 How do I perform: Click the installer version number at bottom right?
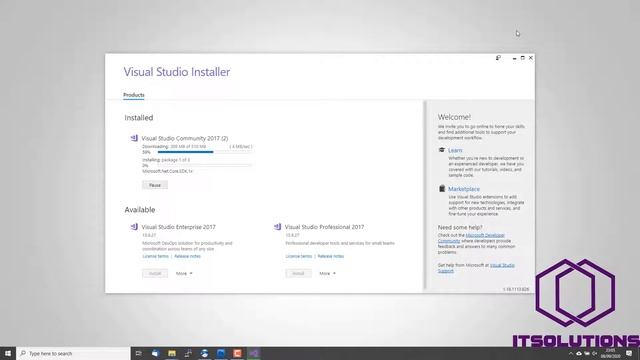(516, 289)
